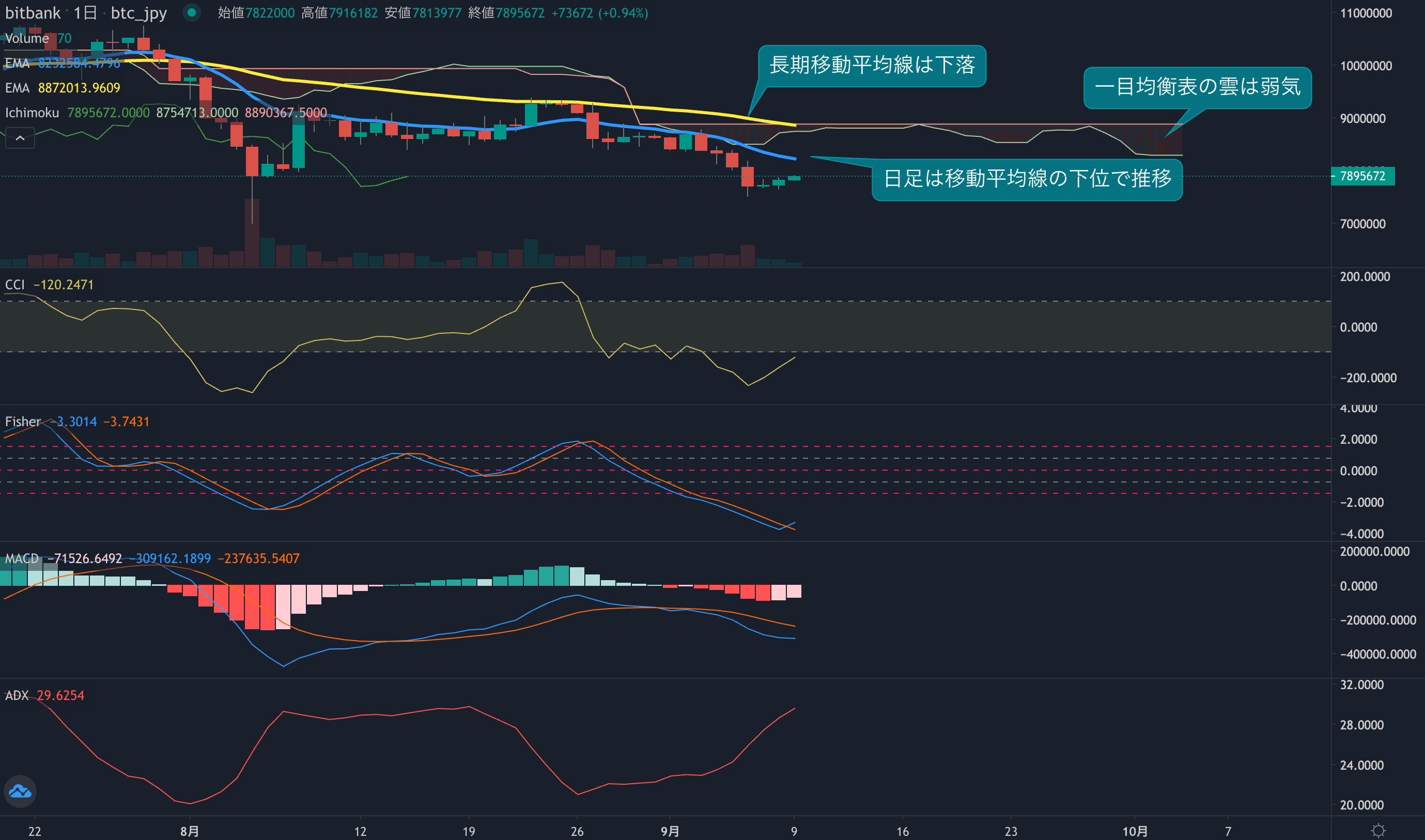Click the CCI indicator label
The image size is (1425, 840).
tap(14, 285)
